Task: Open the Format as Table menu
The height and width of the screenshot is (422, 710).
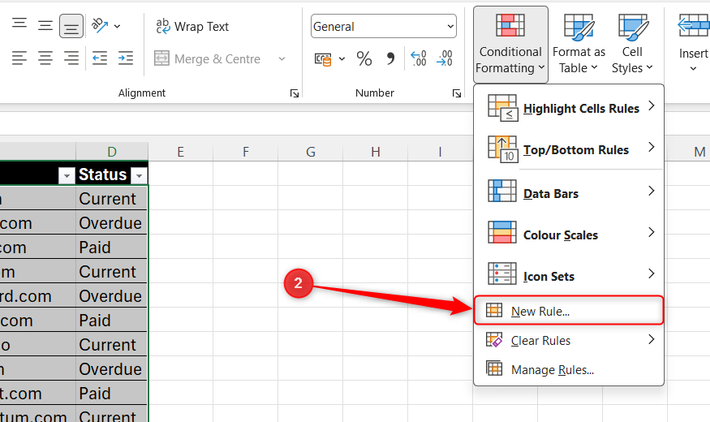Action: click(579, 44)
